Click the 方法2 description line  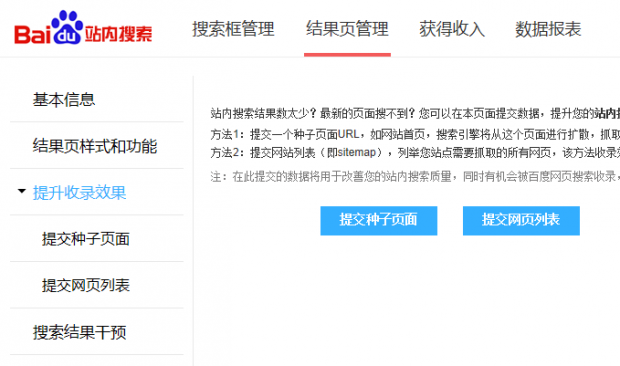[x=415, y=153]
